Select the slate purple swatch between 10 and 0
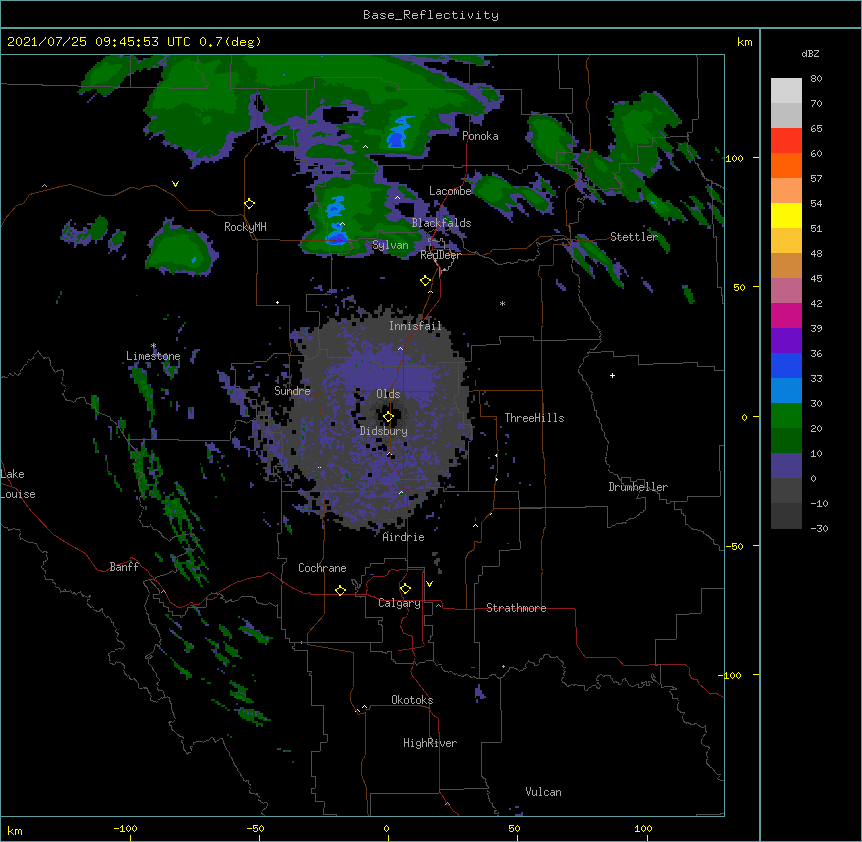Viewport: 862px width, 842px height. point(786,466)
